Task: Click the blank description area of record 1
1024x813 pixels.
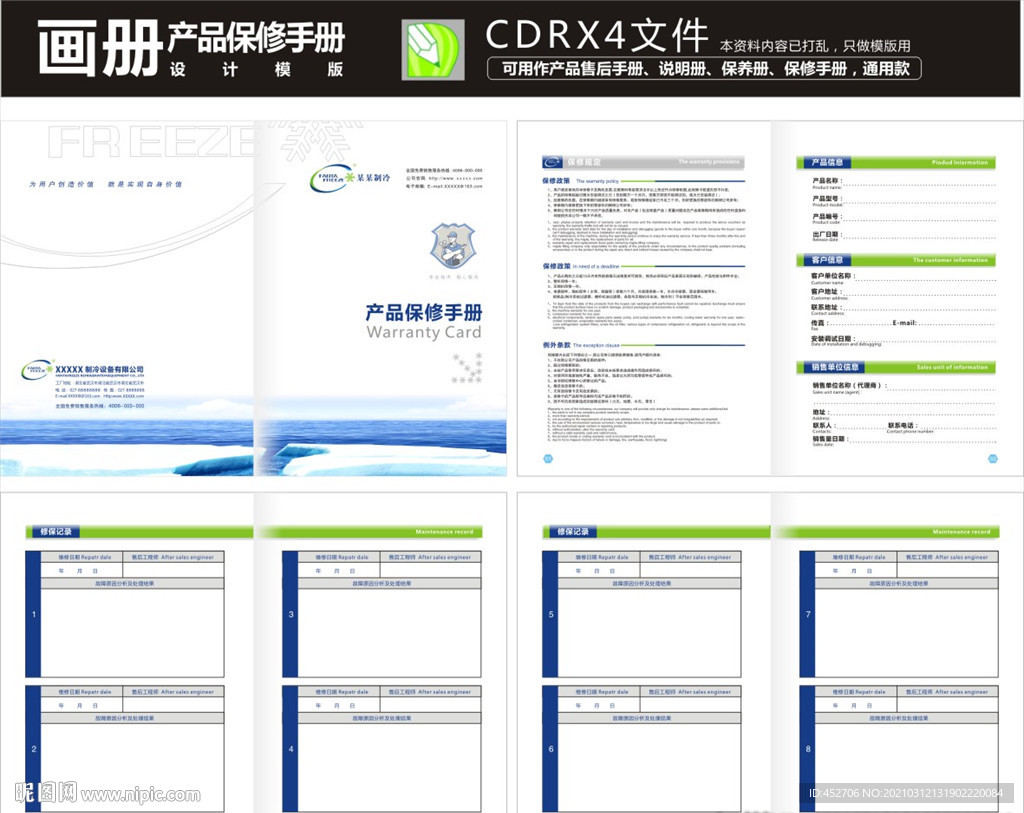Action: [133, 632]
